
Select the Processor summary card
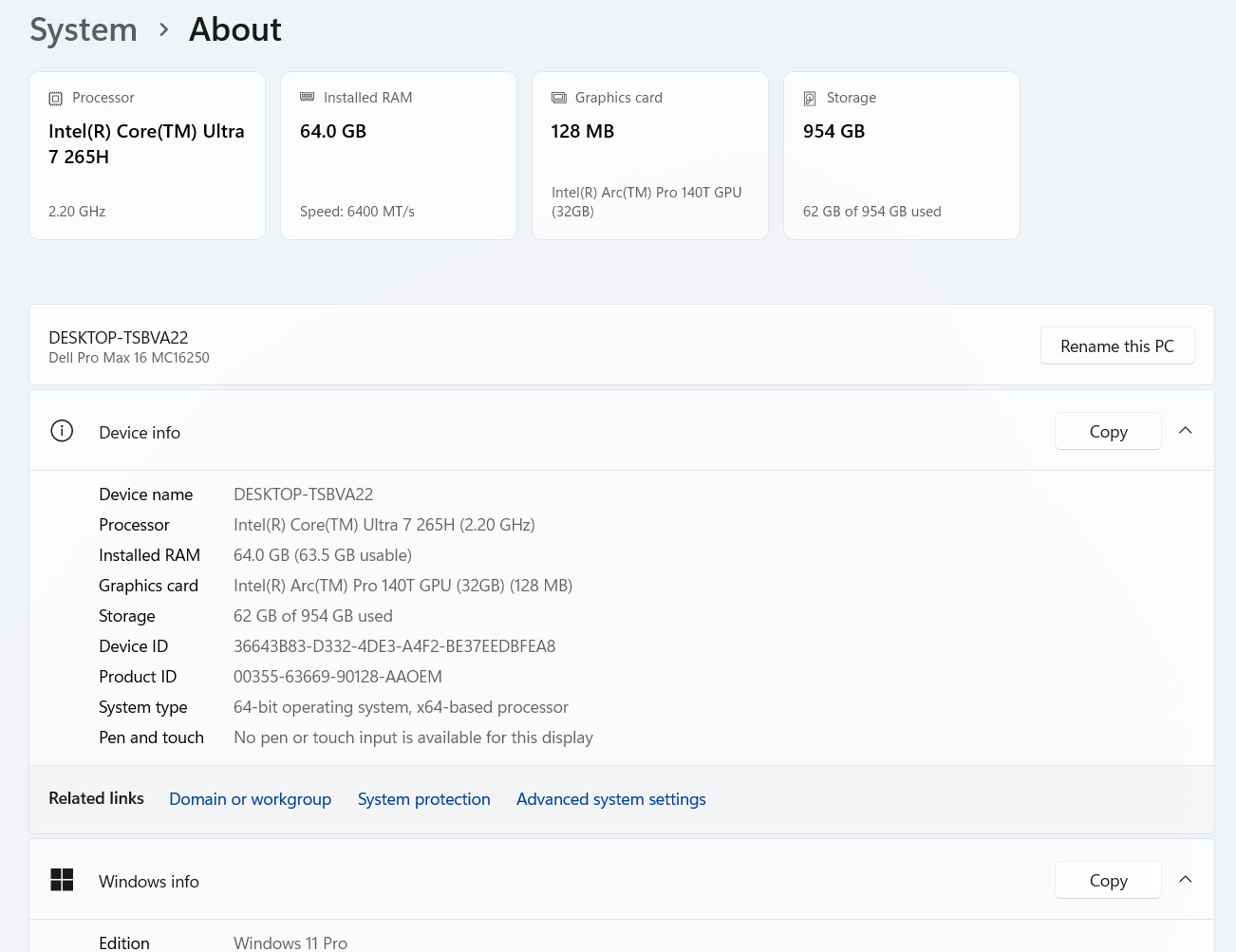[x=147, y=156]
